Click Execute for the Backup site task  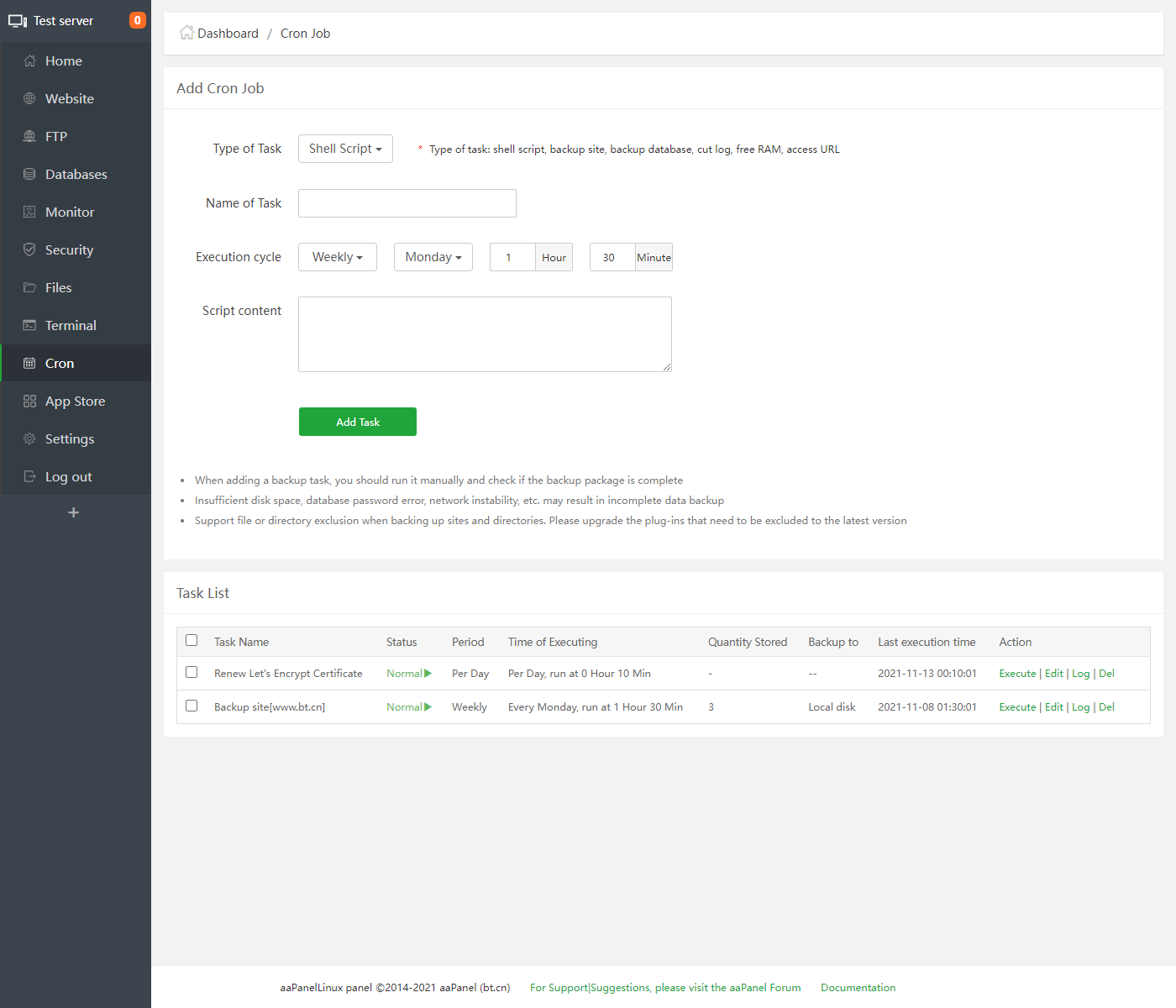tap(1017, 707)
